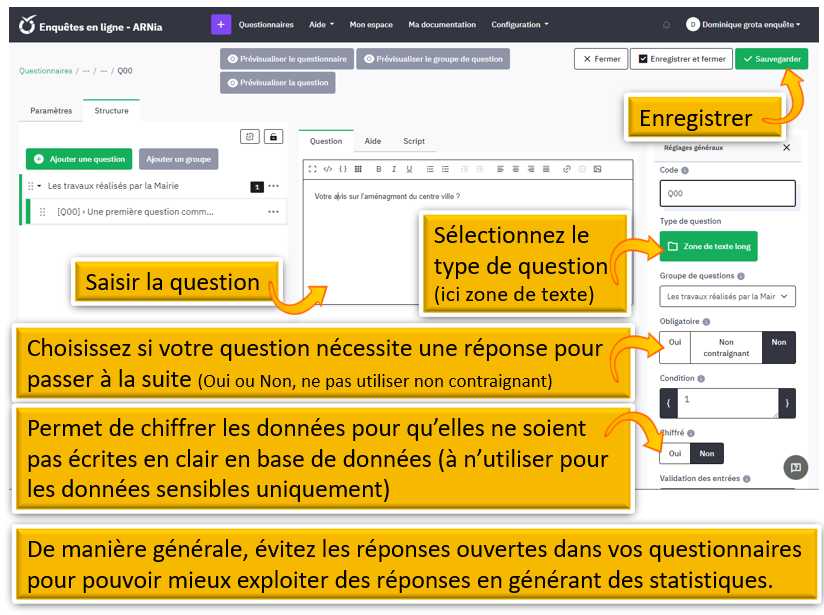Click into the question Code input field
The image size is (824, 615).
727,193
